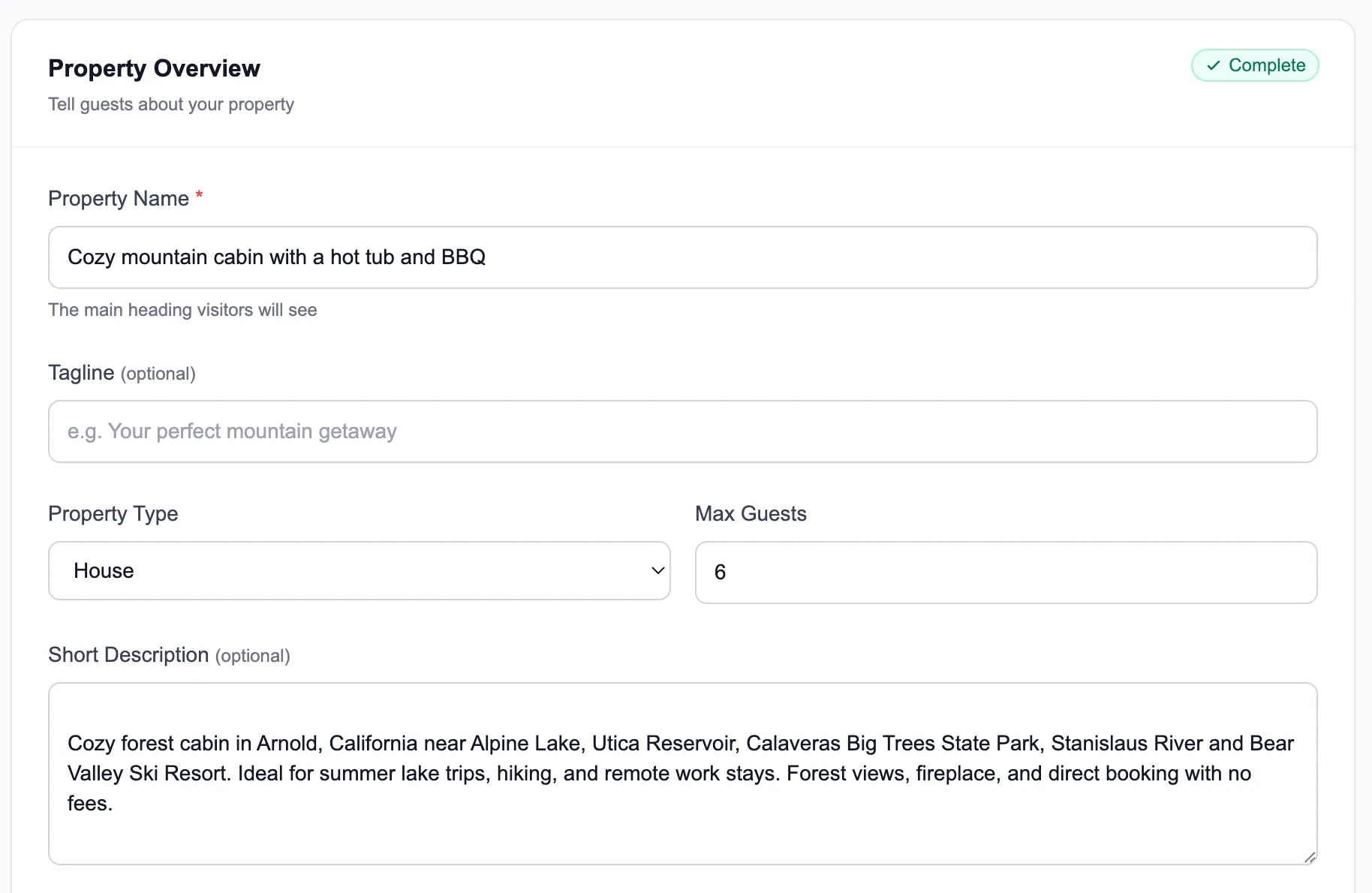This screenshot has width=1372, height=893.
Task: Click the 'The main heading visitors will see' hint
Action: [182, 310]
